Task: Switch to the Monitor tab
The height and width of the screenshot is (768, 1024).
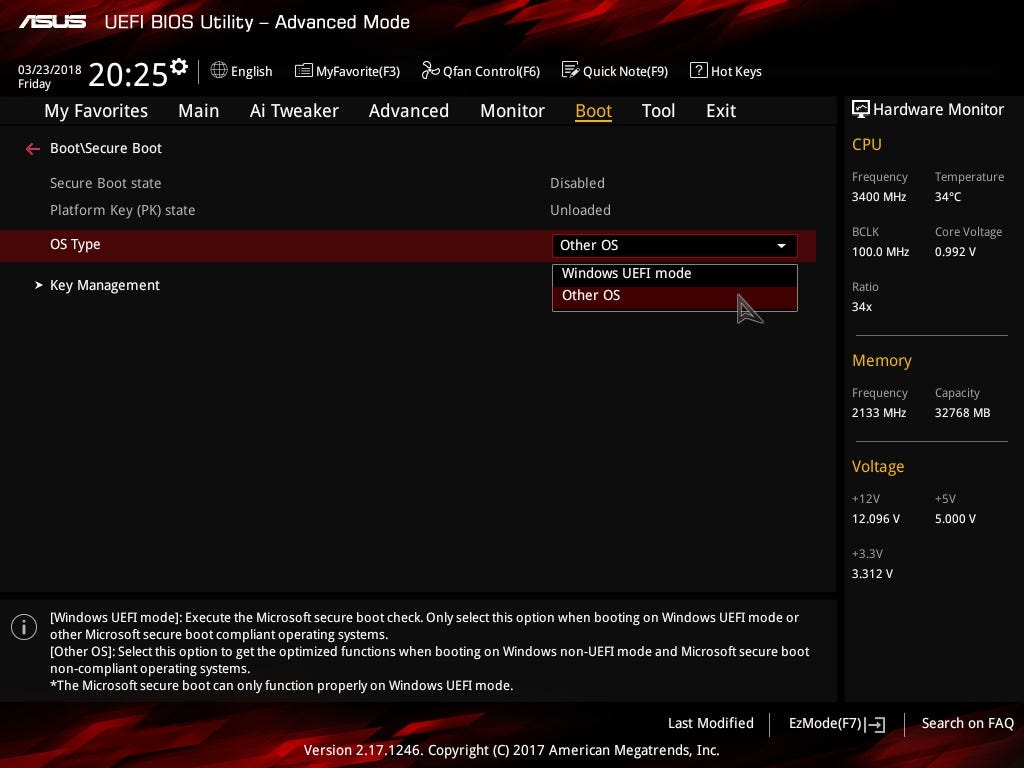Action: pyautogui.click(x=512, y=111)
